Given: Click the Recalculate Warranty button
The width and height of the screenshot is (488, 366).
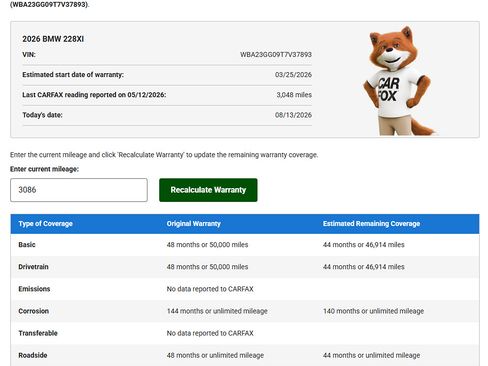Looking at the screenshot, I should coord(208,190).
